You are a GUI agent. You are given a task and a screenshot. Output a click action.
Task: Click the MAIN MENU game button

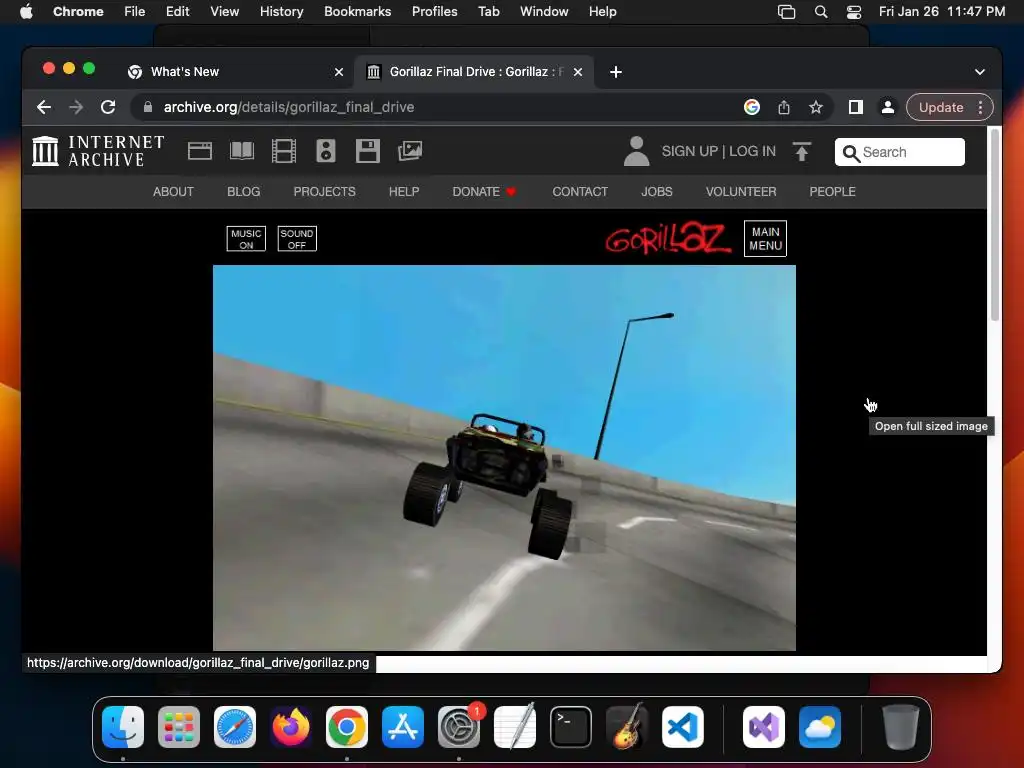coord(765,239)
